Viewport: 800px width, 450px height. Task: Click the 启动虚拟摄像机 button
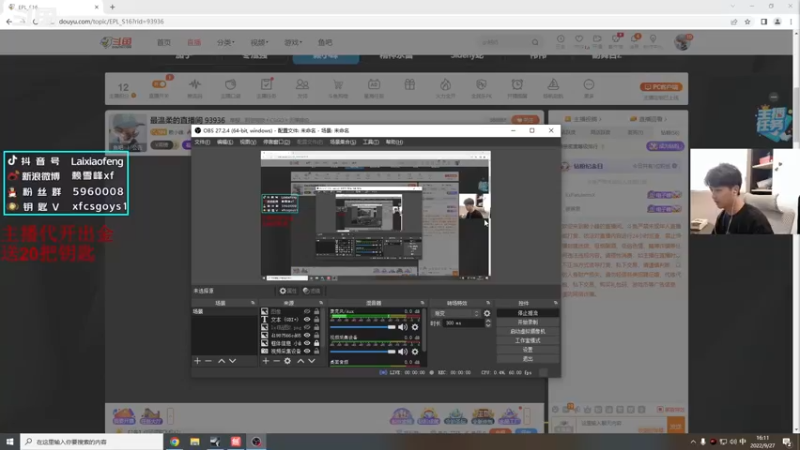click(x=528, y=332)
